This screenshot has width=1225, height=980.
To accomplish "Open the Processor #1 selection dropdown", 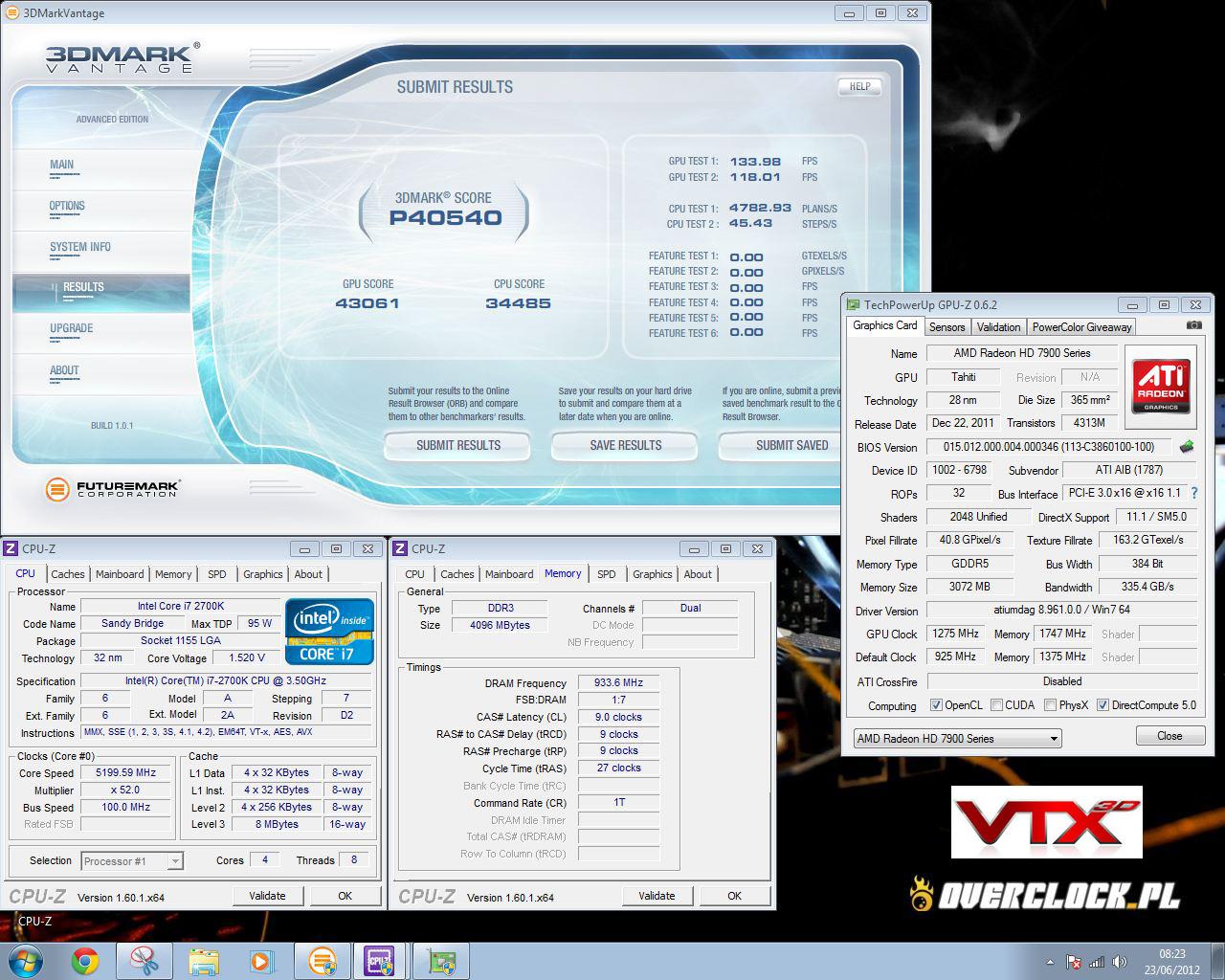I will (x=132, y=861).
